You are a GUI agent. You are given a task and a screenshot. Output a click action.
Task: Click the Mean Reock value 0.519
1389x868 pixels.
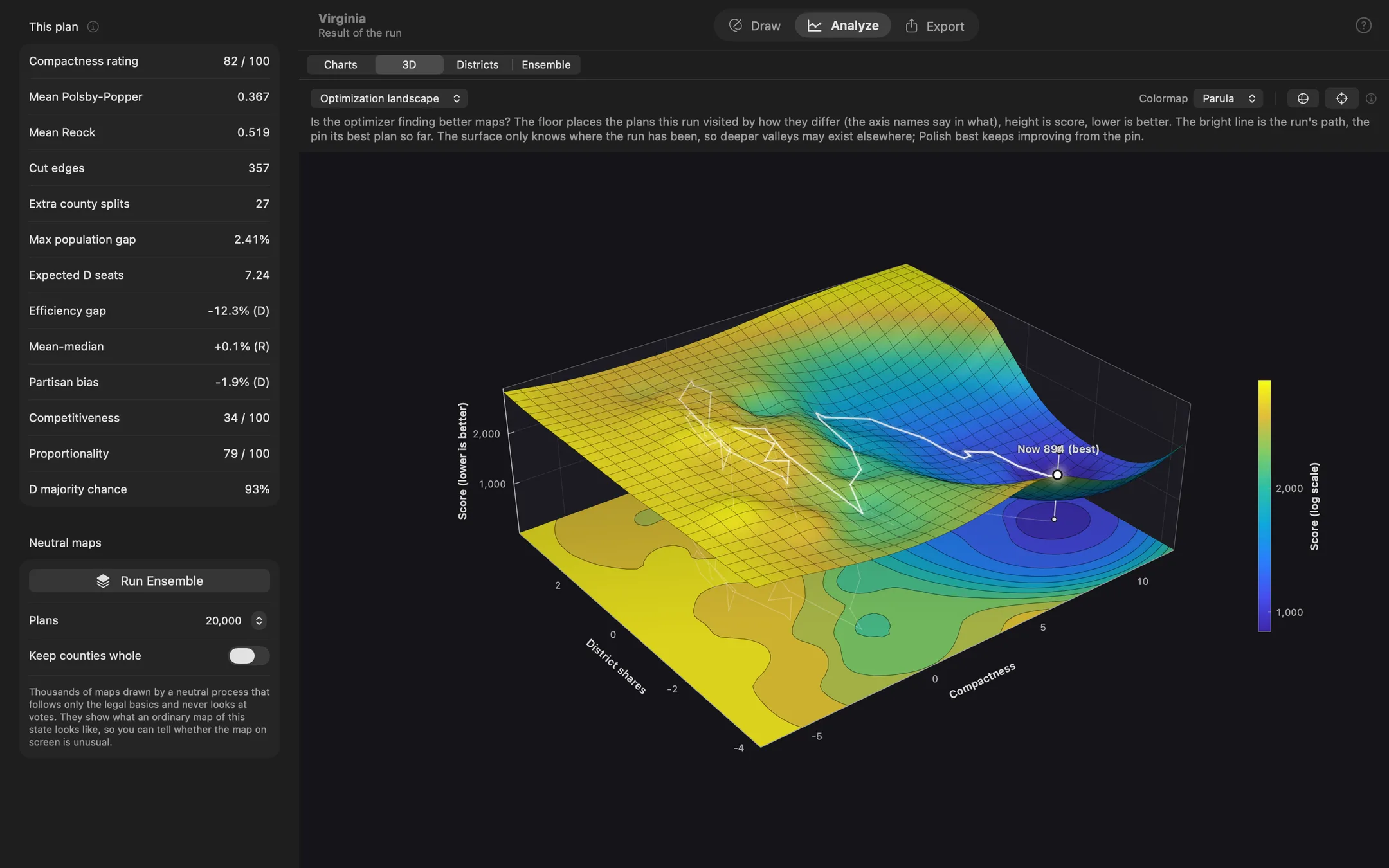click(253, 132)
